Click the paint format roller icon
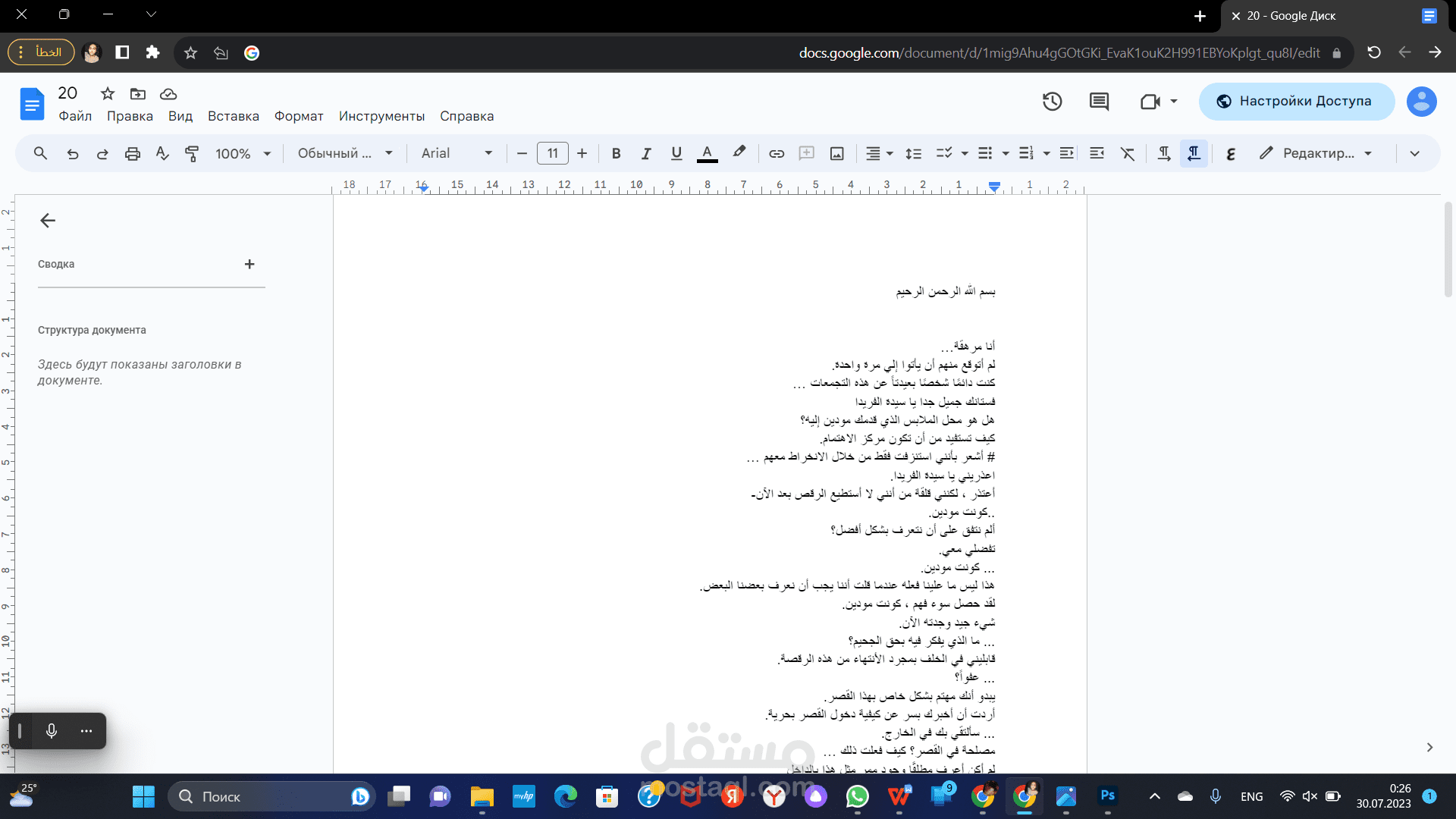 click(x=192, y=153)
